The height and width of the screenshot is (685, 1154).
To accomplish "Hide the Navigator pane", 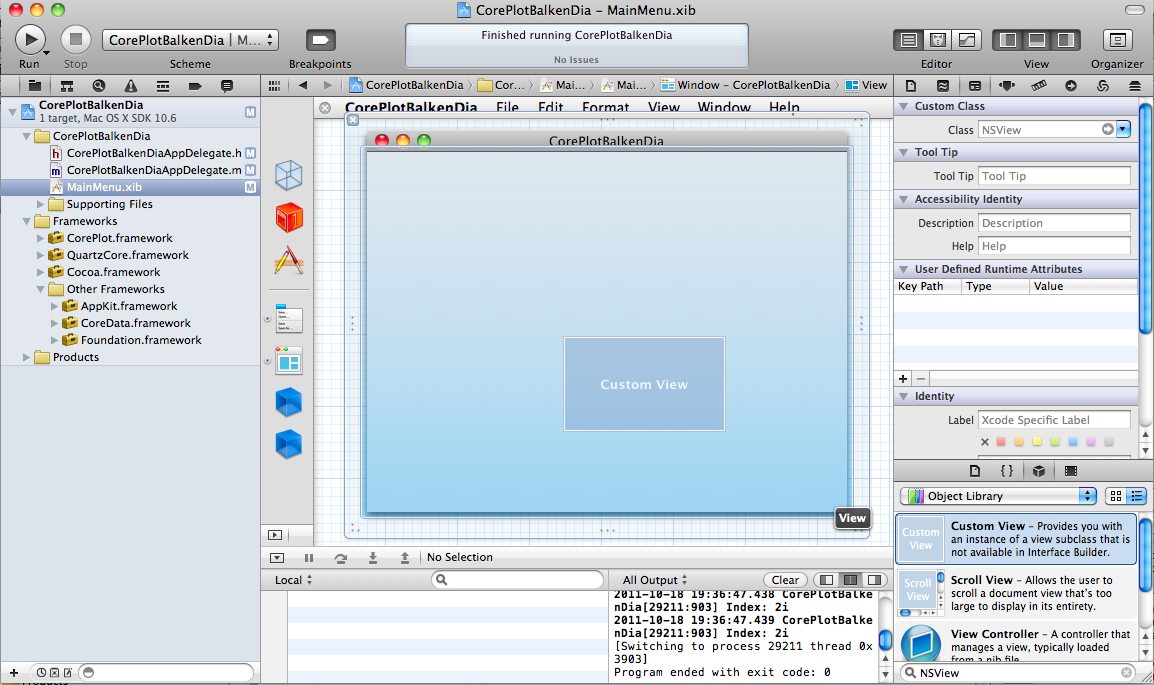I will click(x=1008, y=40).
